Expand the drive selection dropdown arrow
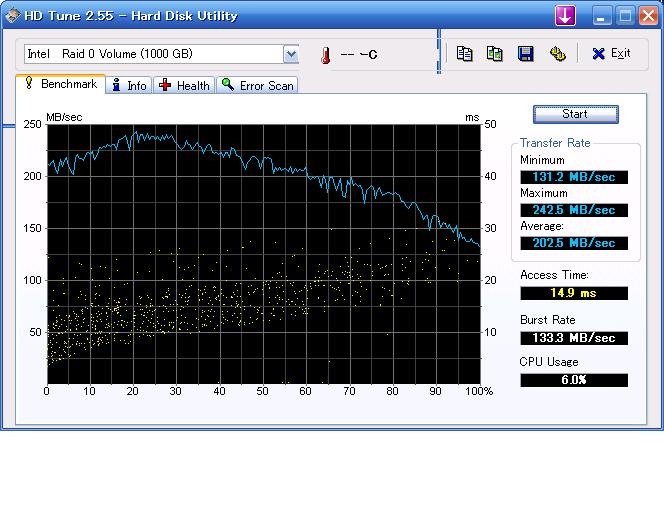The image size is (664, 512). [x=291, y=54]
